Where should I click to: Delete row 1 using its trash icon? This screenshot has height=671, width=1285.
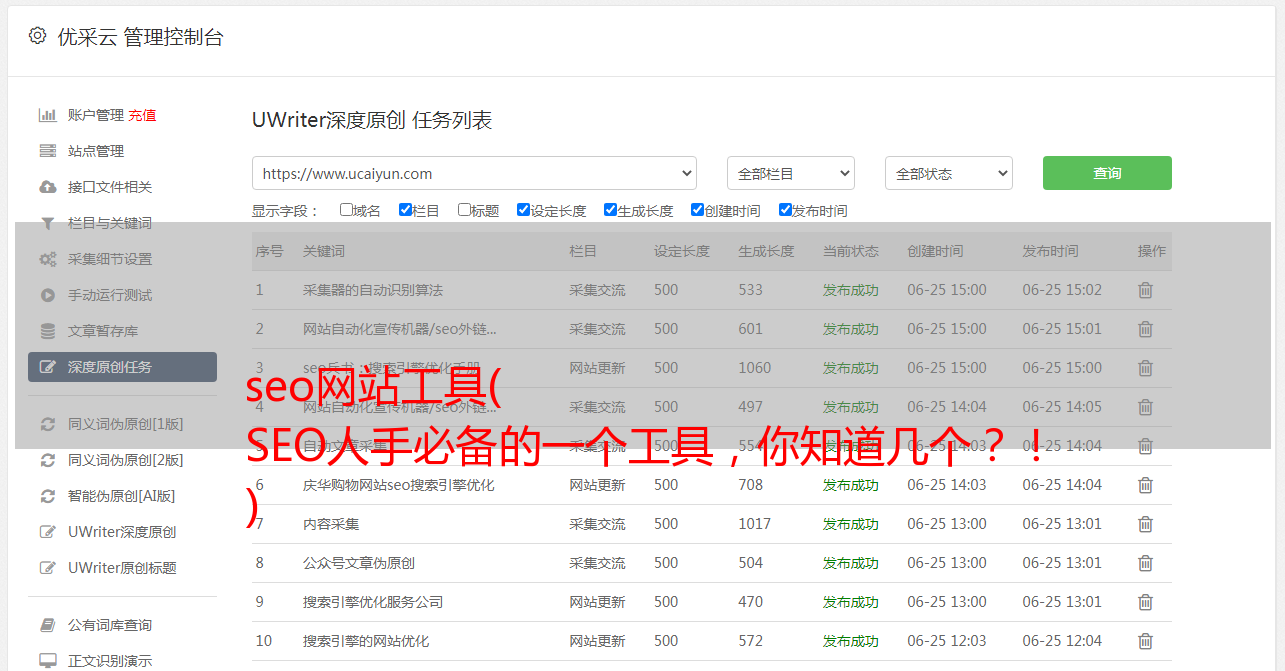pos(1145,290)
